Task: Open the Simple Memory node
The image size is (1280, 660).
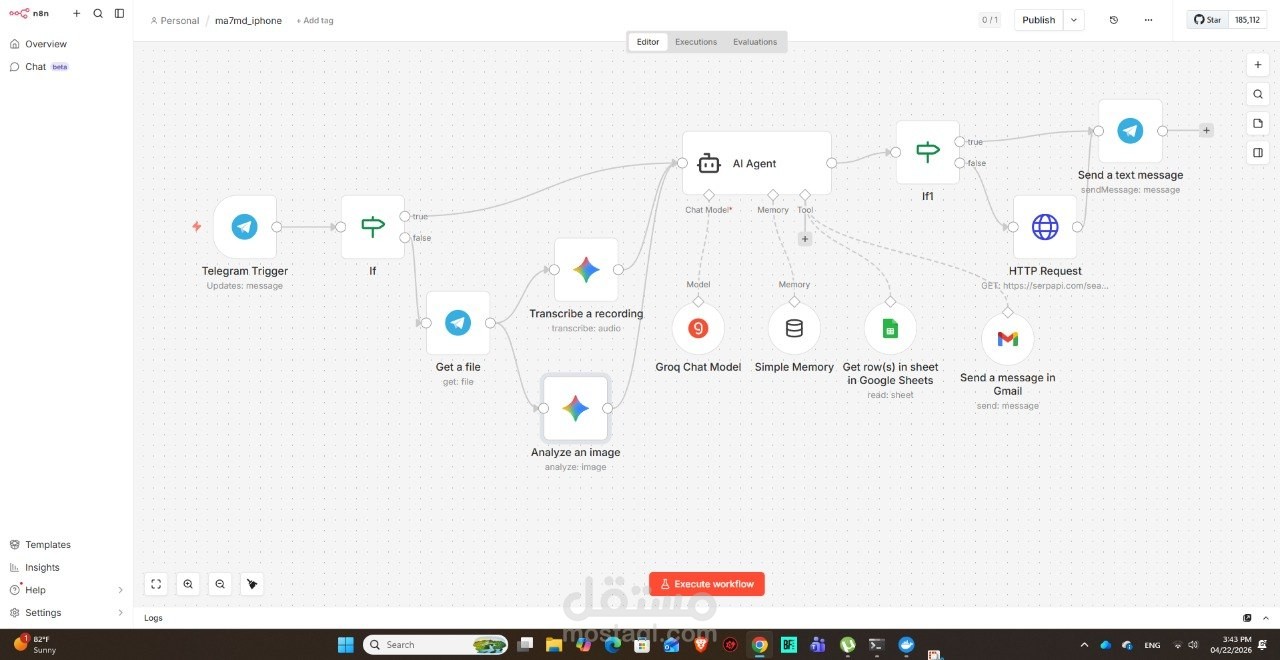Action: click(x=794, y=328)
